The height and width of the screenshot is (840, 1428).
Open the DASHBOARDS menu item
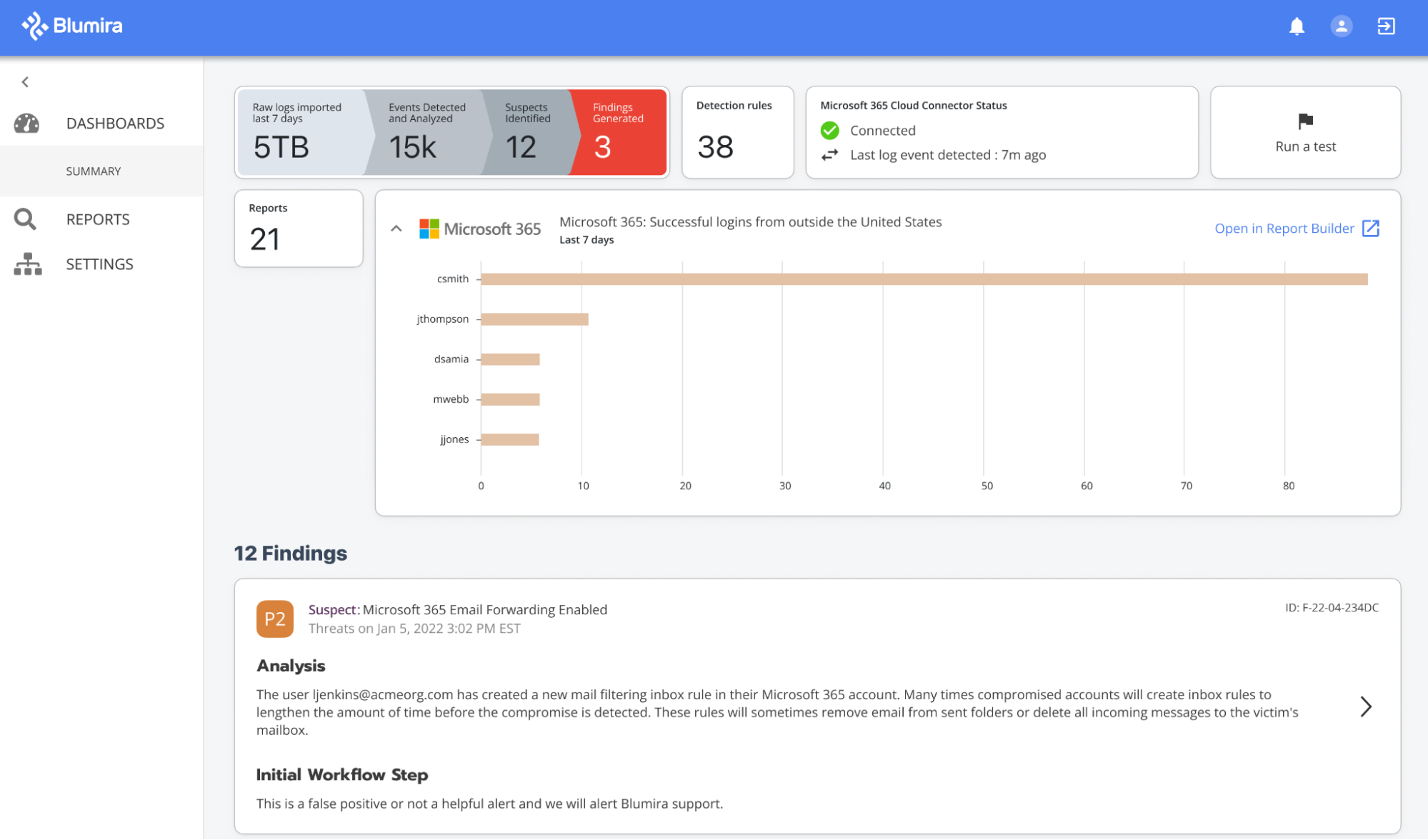pos(115,124)
